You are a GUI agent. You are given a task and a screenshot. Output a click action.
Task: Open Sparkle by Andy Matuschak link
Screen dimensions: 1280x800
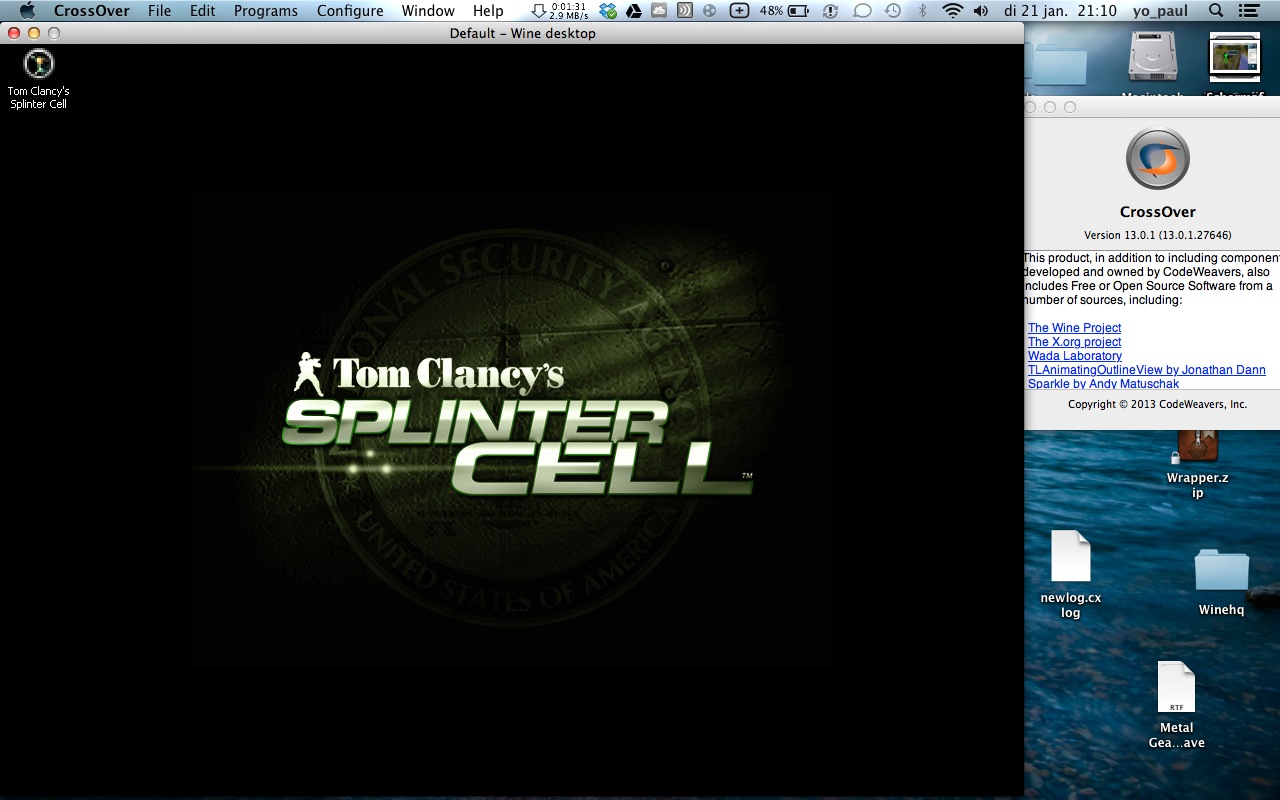point(1103,384)
